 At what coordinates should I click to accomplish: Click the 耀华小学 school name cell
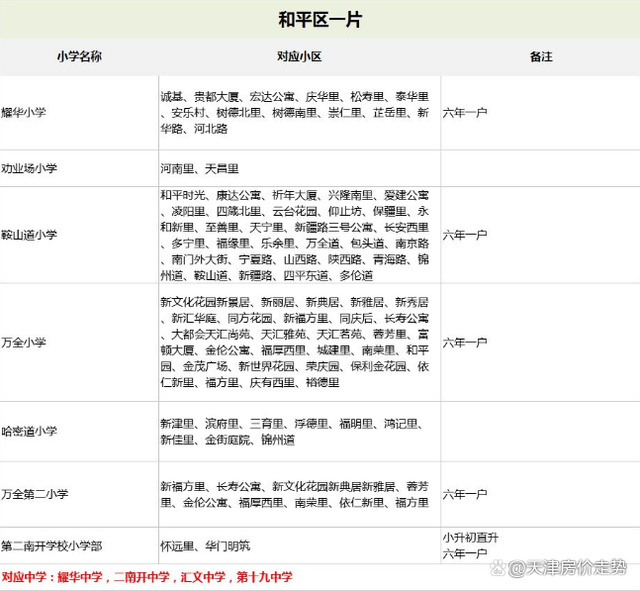point(29,113)
